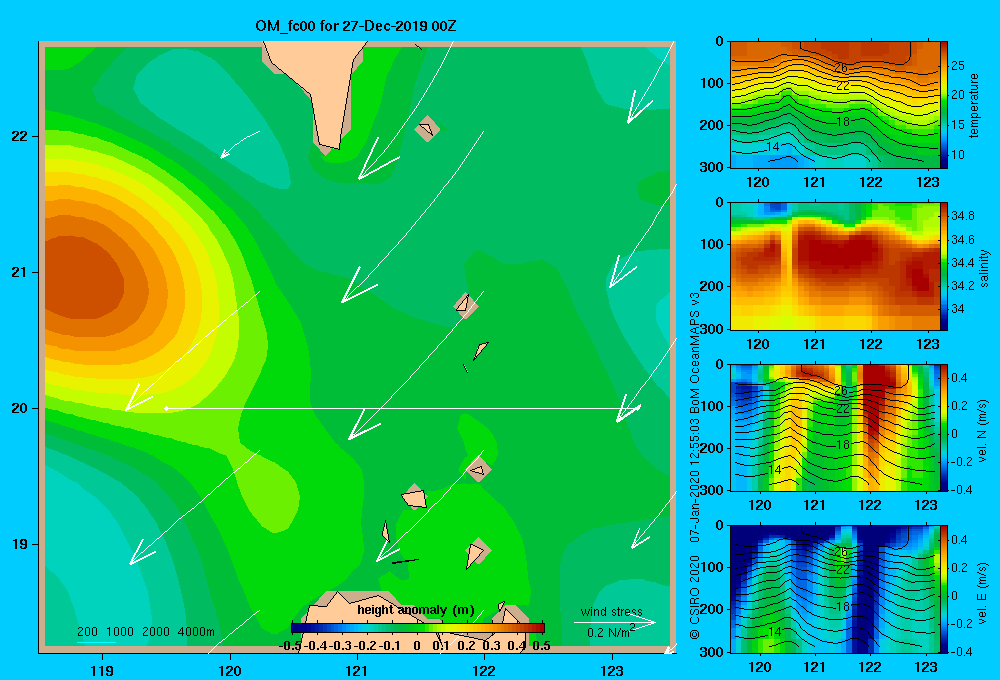This screenshot has height=680, width=1000.
Task: Click latitude label 21 on the main map
Action: tap(20, 272)
